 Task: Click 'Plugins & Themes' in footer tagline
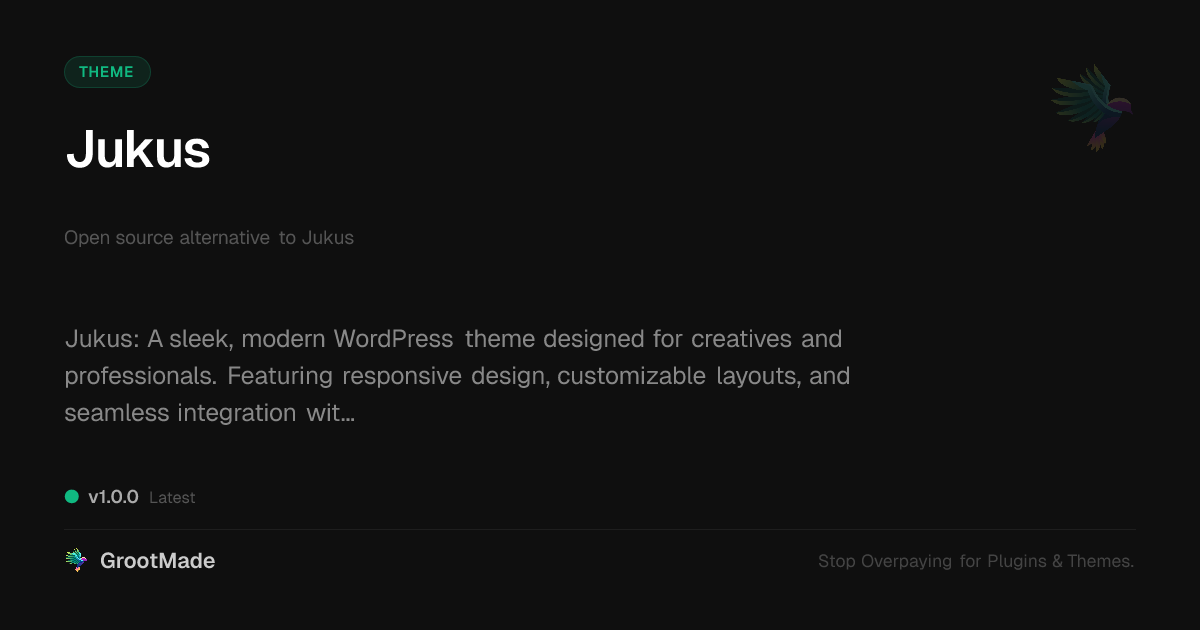(1060, 562)
